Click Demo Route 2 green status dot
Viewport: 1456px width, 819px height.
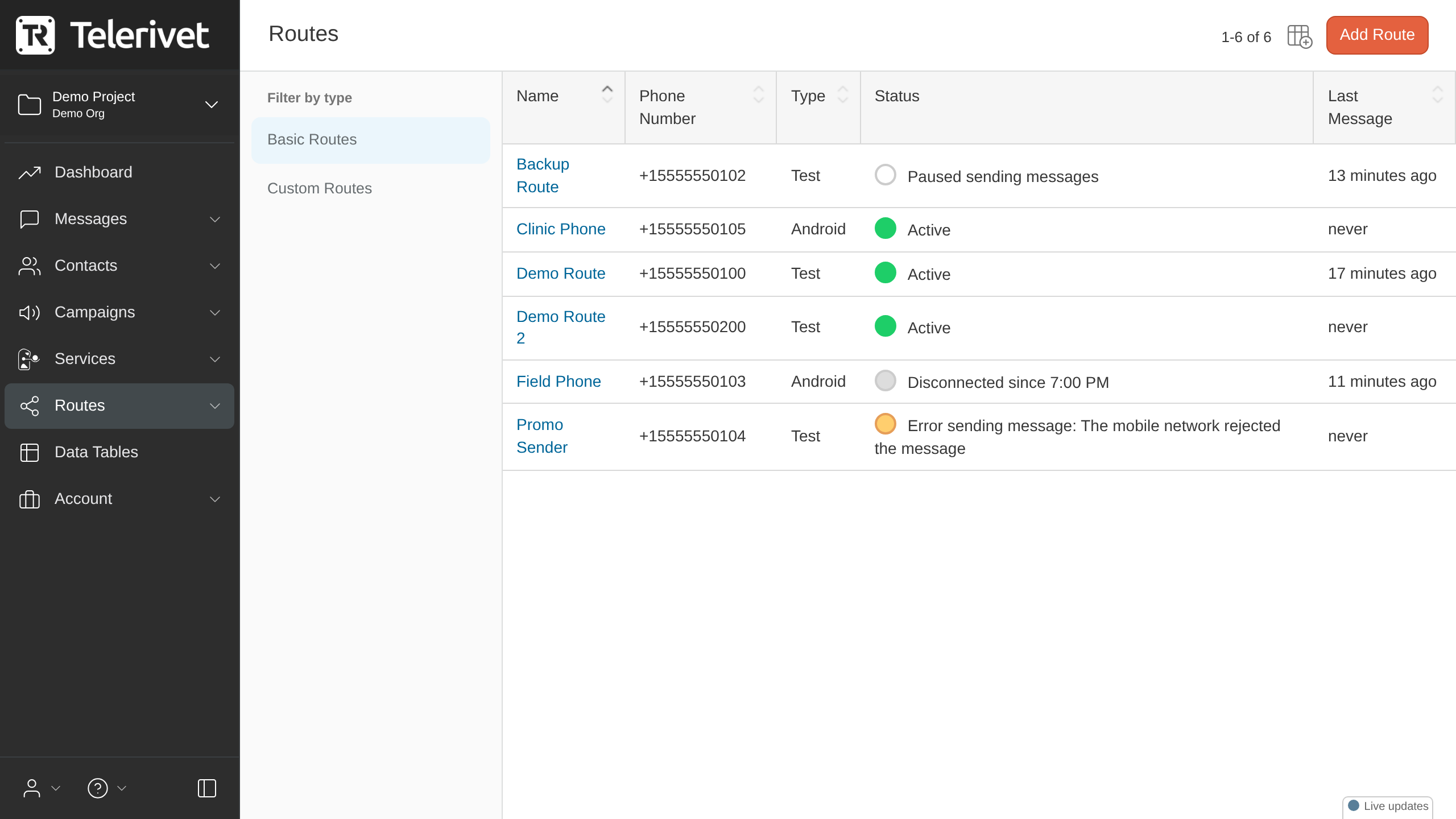point(886,326)
